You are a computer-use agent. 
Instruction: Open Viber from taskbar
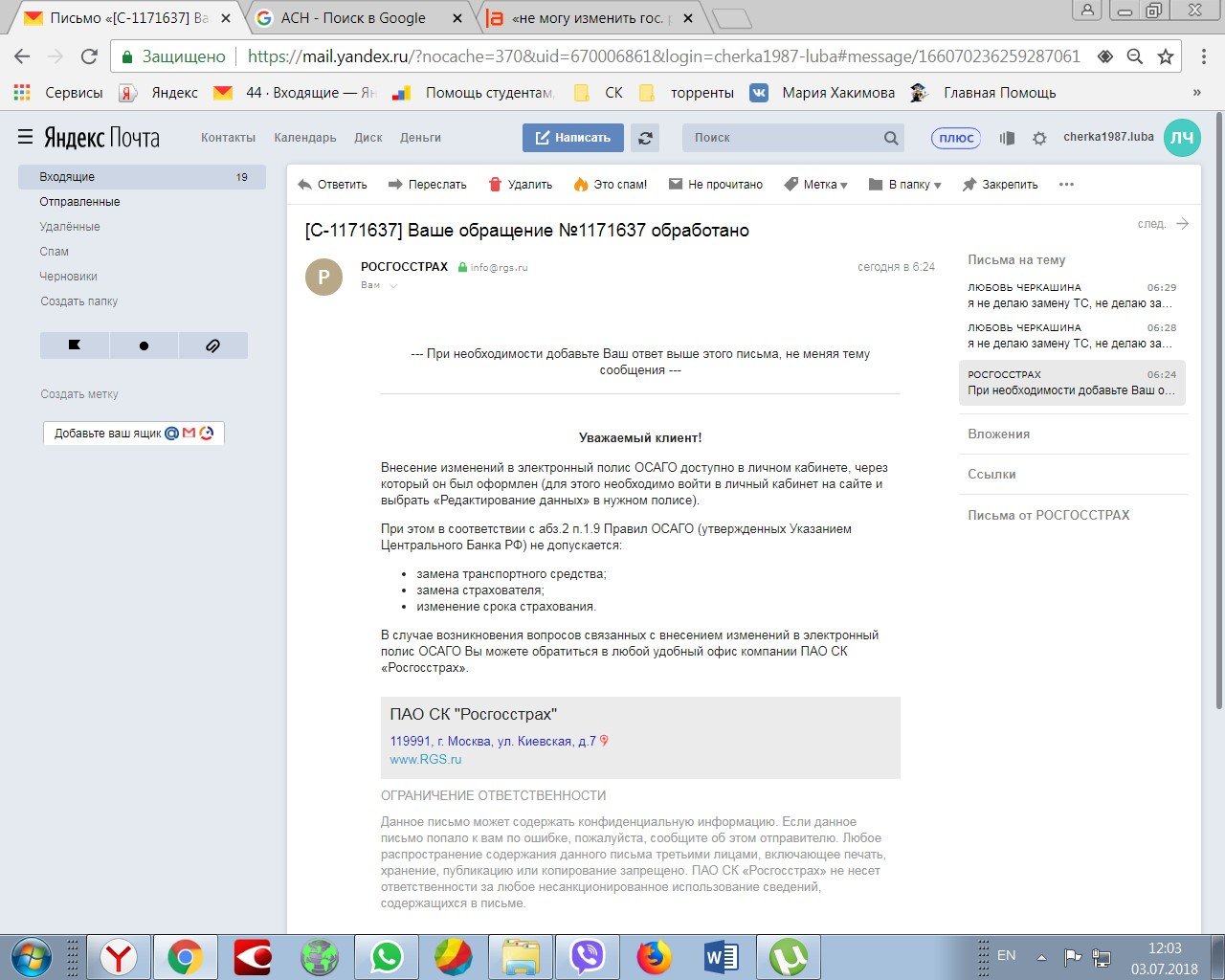587,957
